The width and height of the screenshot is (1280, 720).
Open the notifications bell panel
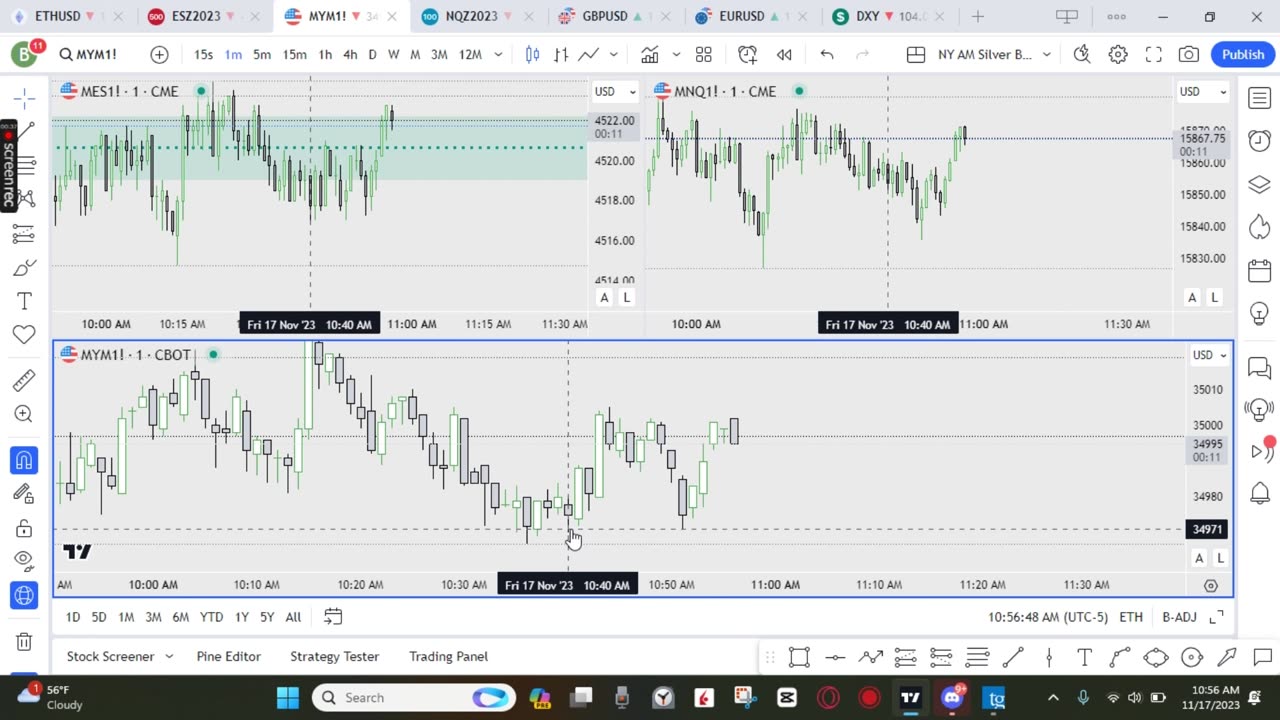1259,493
